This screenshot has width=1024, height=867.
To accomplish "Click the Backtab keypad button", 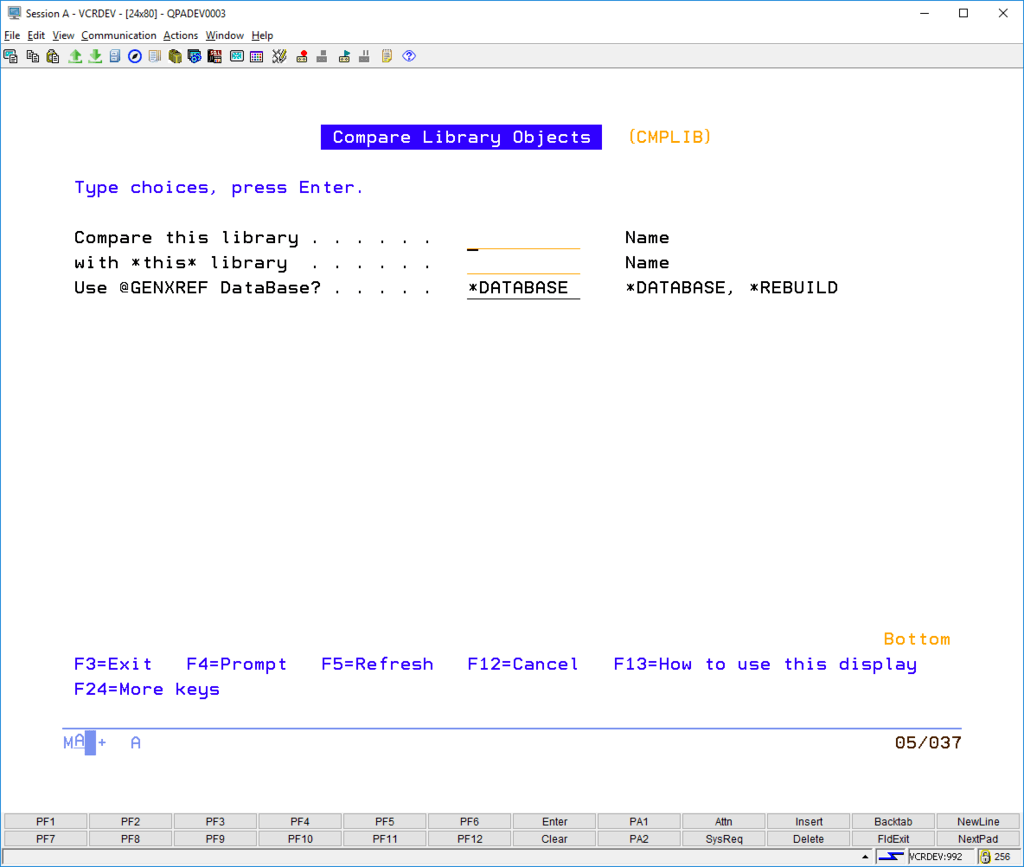I will click(x=893, y=821).
